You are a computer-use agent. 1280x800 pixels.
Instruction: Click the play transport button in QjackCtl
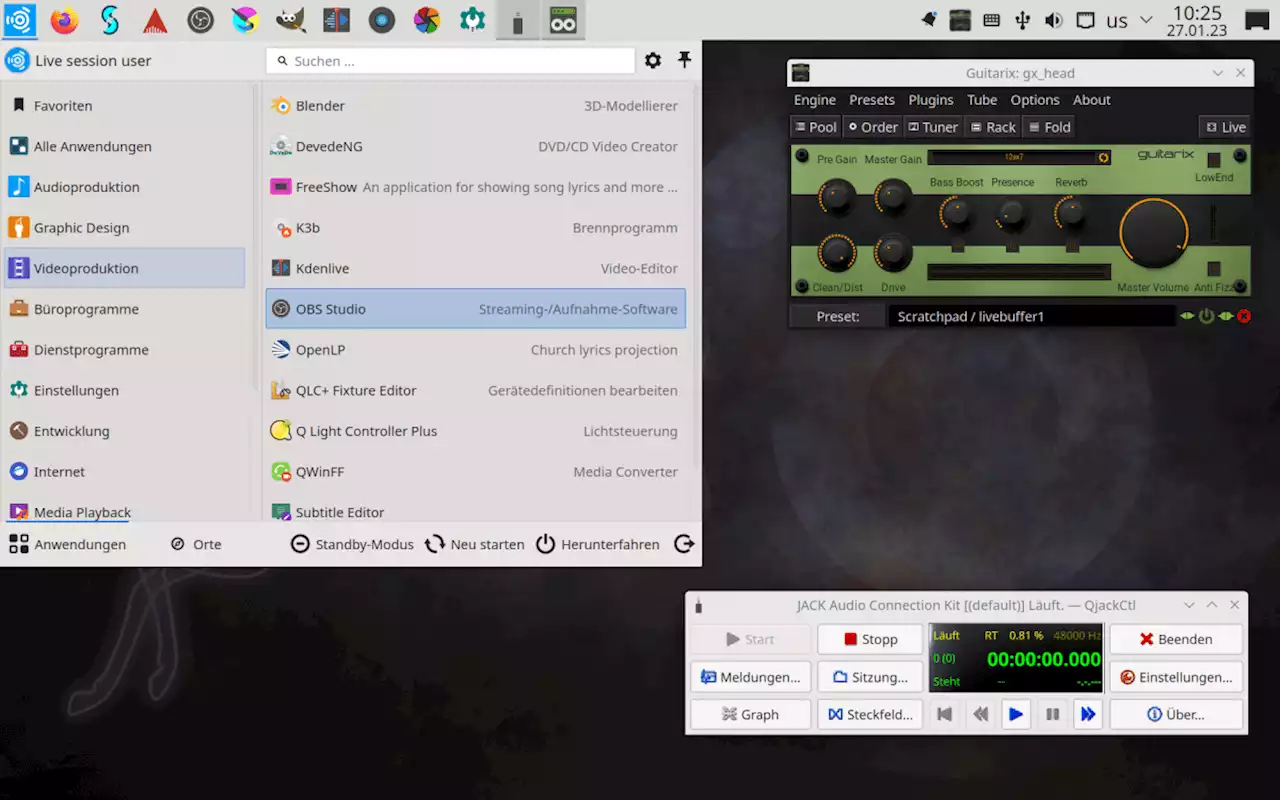point(1016,714)
